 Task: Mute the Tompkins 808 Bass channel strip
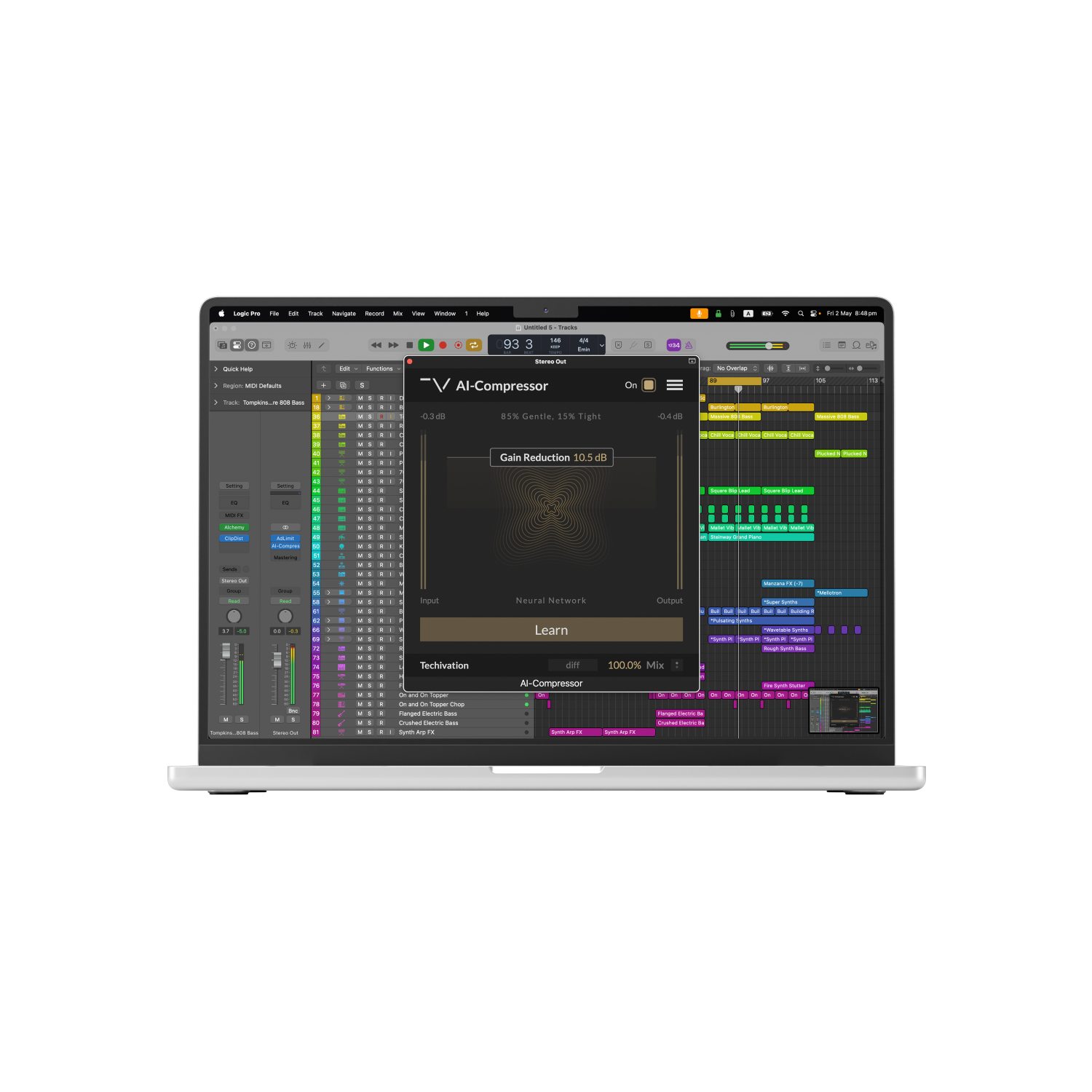(x=226, y=719)
